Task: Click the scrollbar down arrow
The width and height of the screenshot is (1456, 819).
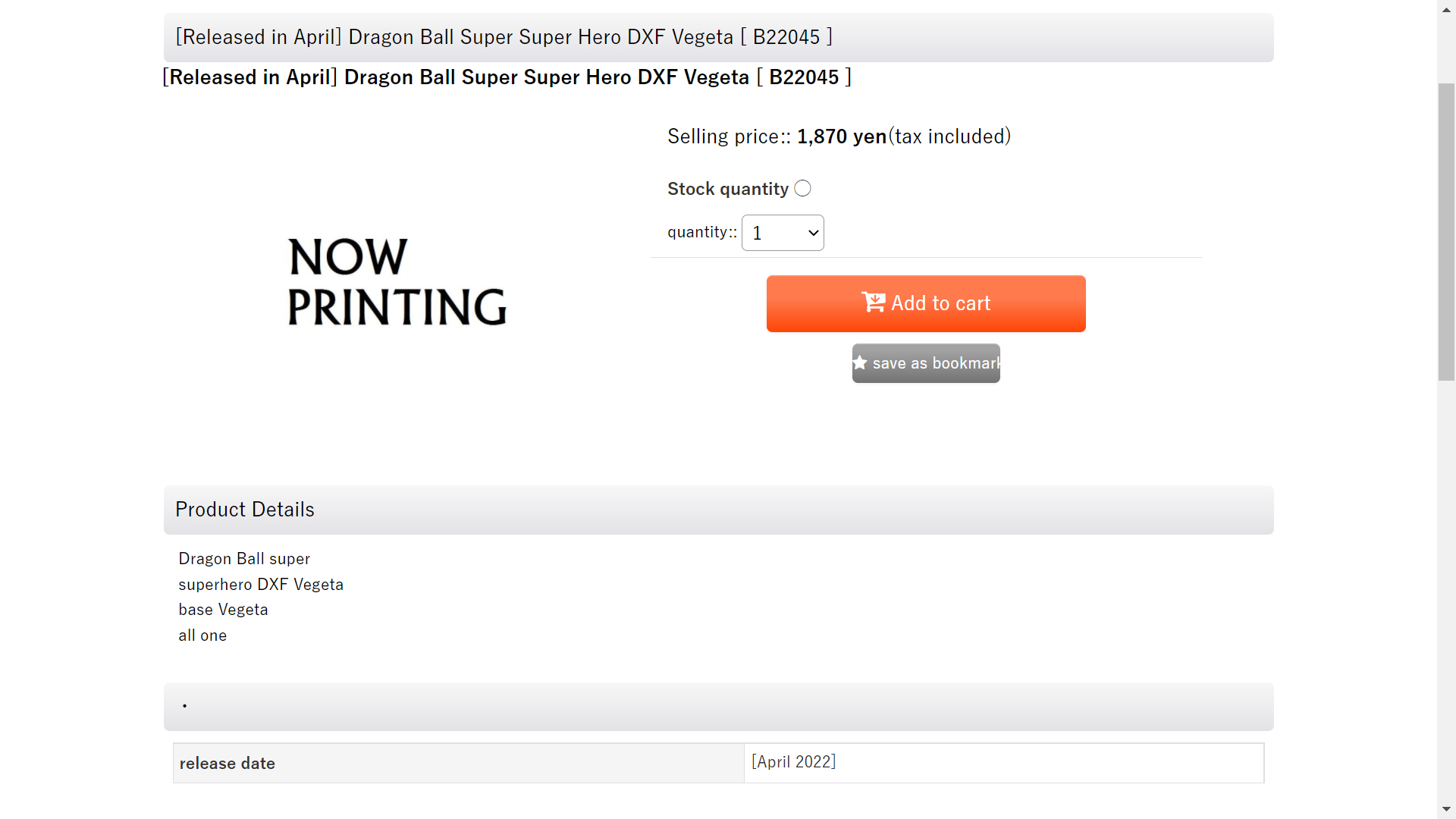Action: (1446, 809)
